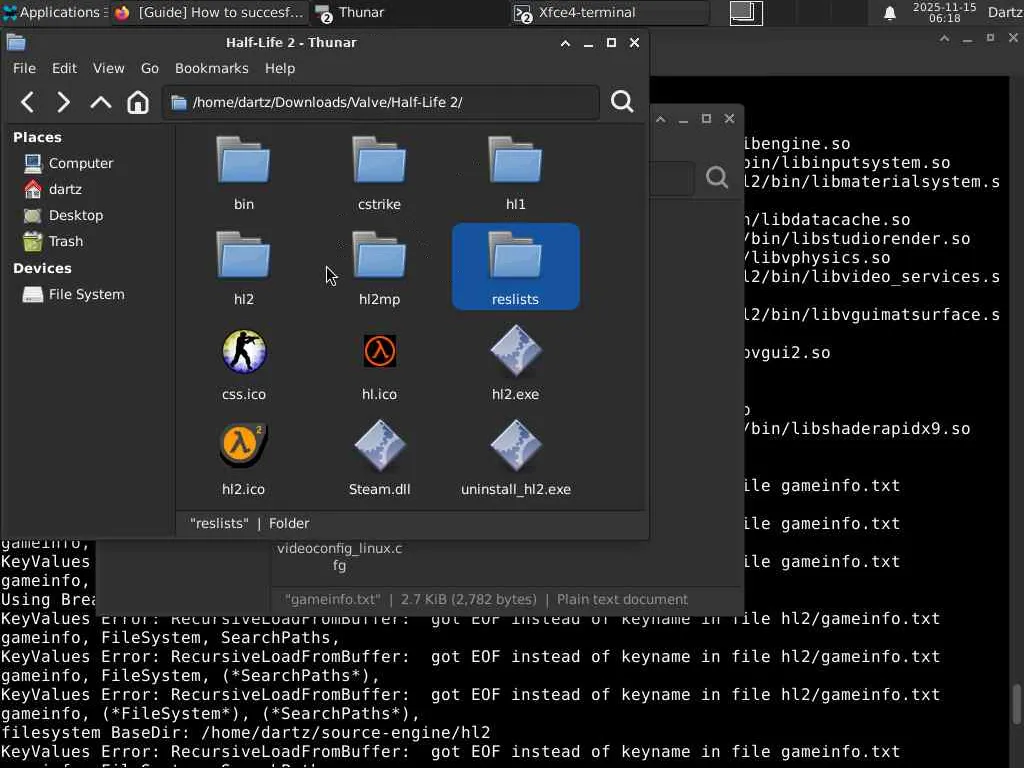
Task: Select the hl2 folder
Action: coord(244,268)
